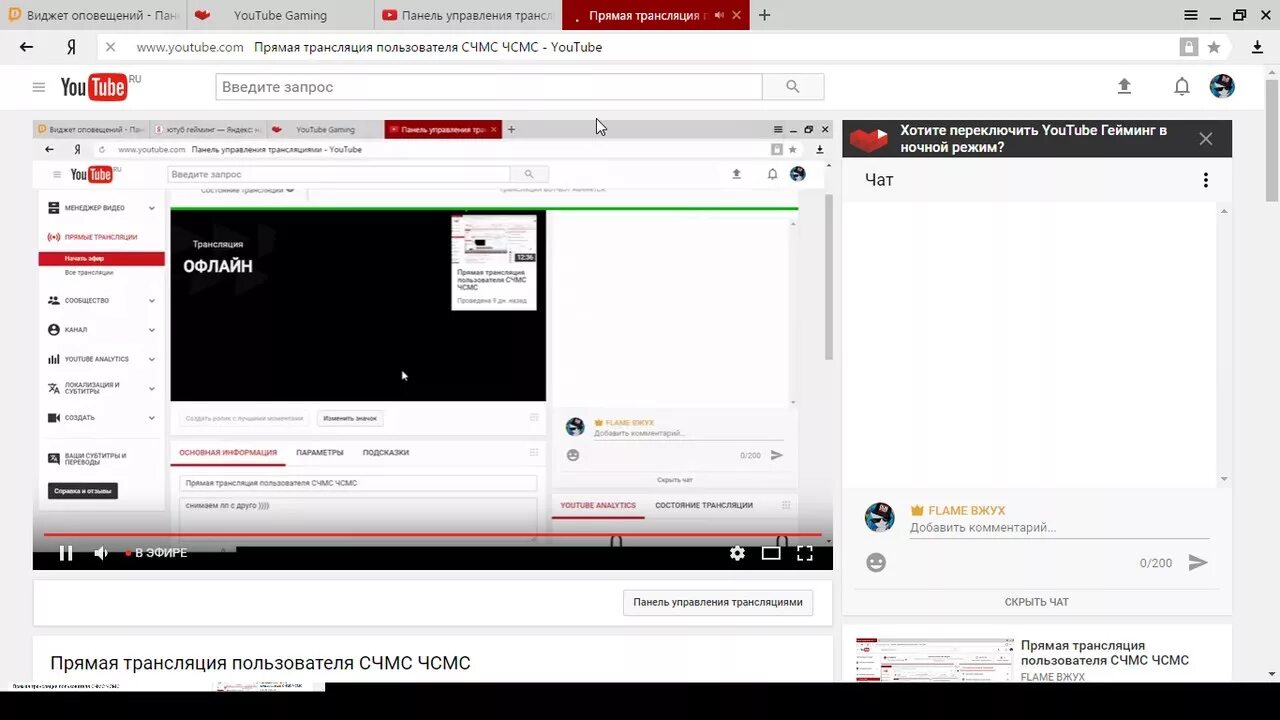Open the account avatar menu
Image resolution: width=1280 pixels, height=720 pixels.
(x=1222, y=86)
